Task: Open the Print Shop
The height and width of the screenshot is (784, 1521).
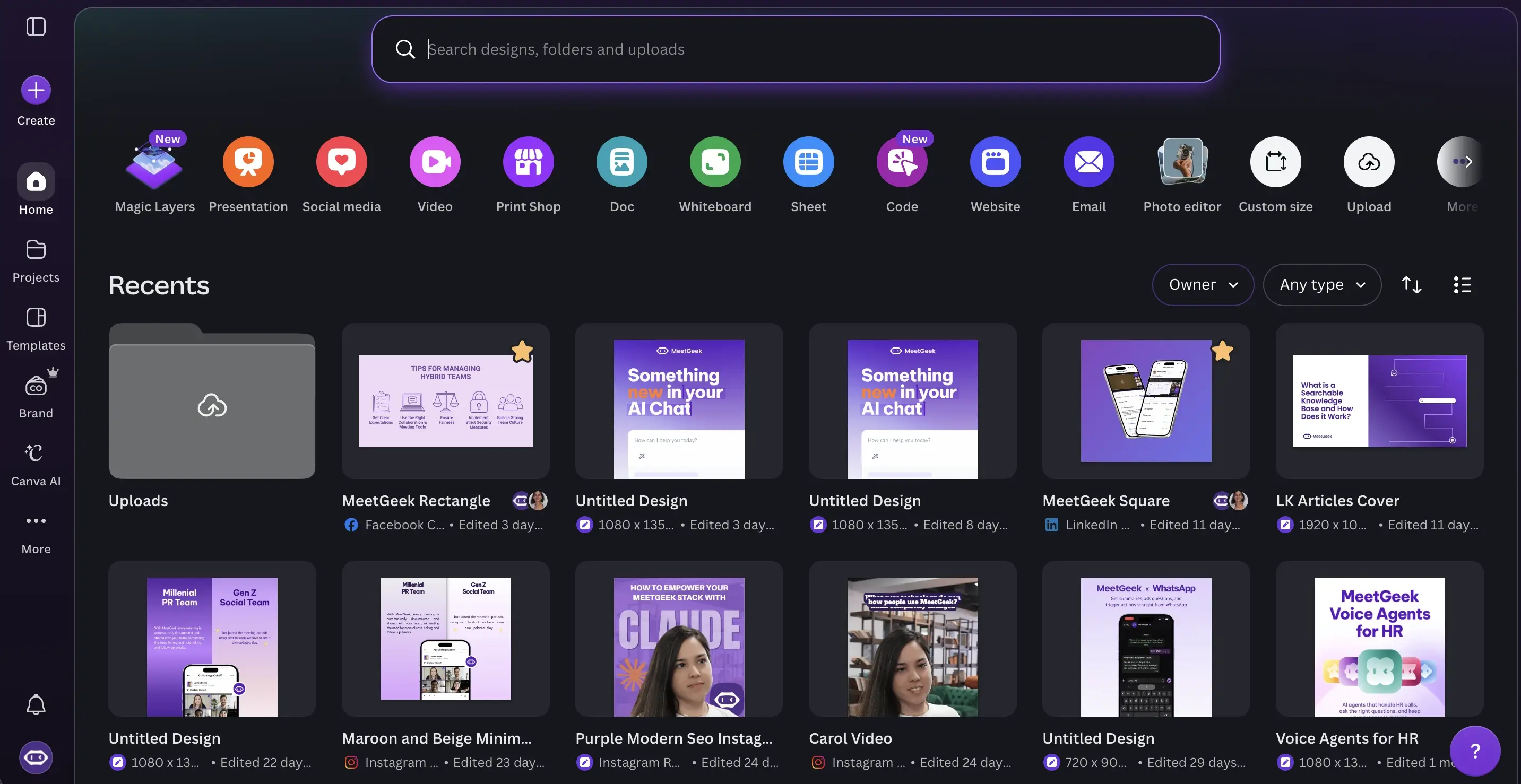Action: [x=529, y=173]
